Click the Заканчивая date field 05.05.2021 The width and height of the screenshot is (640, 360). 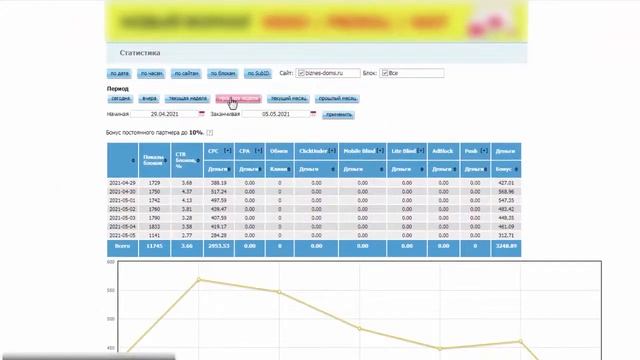276,114
